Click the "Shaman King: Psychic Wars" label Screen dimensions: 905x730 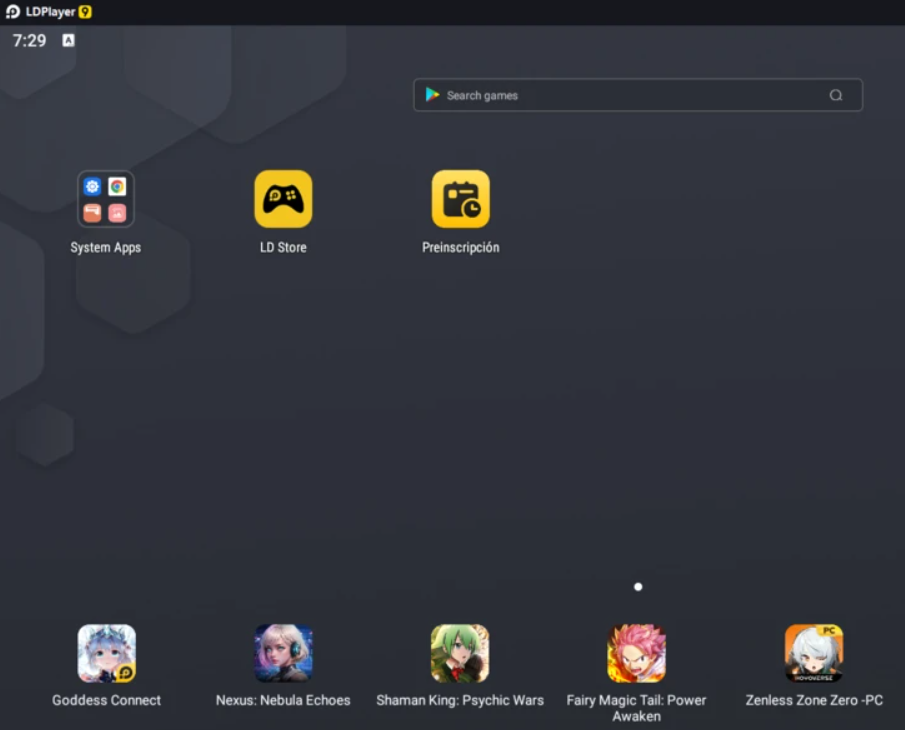[460, 701]
